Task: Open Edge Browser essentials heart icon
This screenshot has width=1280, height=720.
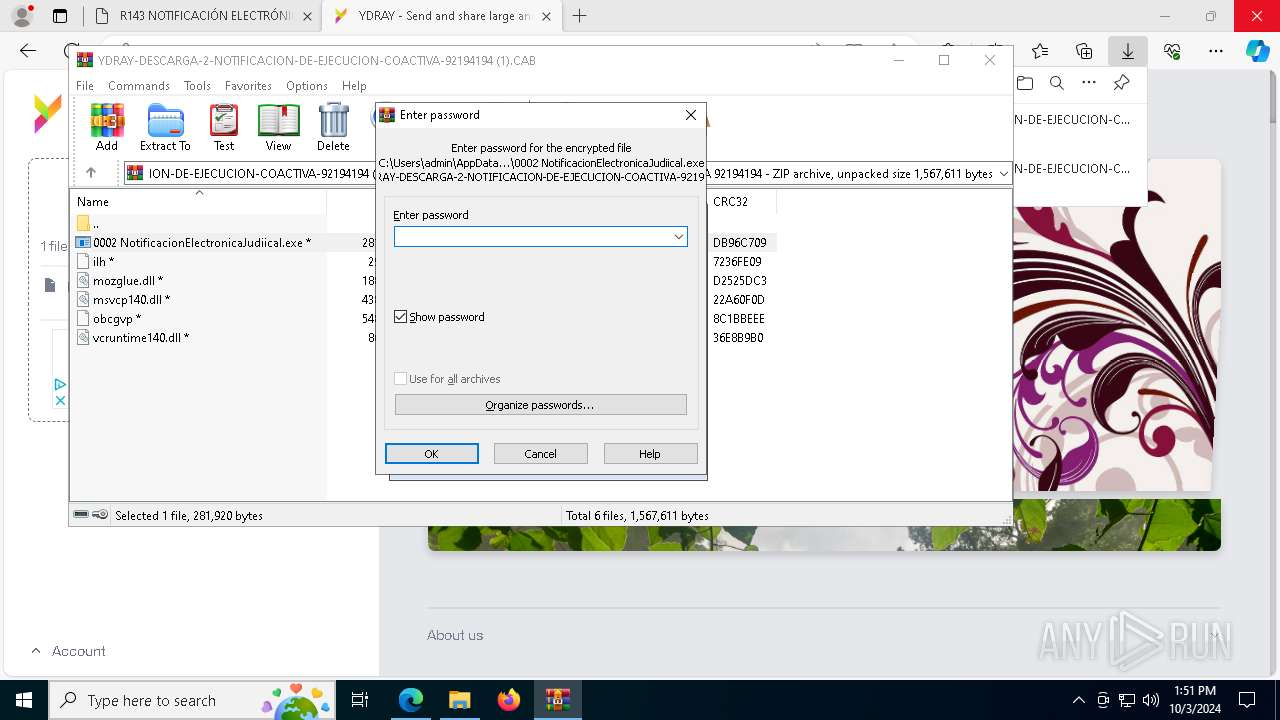Action: [x=1172, y=51]
